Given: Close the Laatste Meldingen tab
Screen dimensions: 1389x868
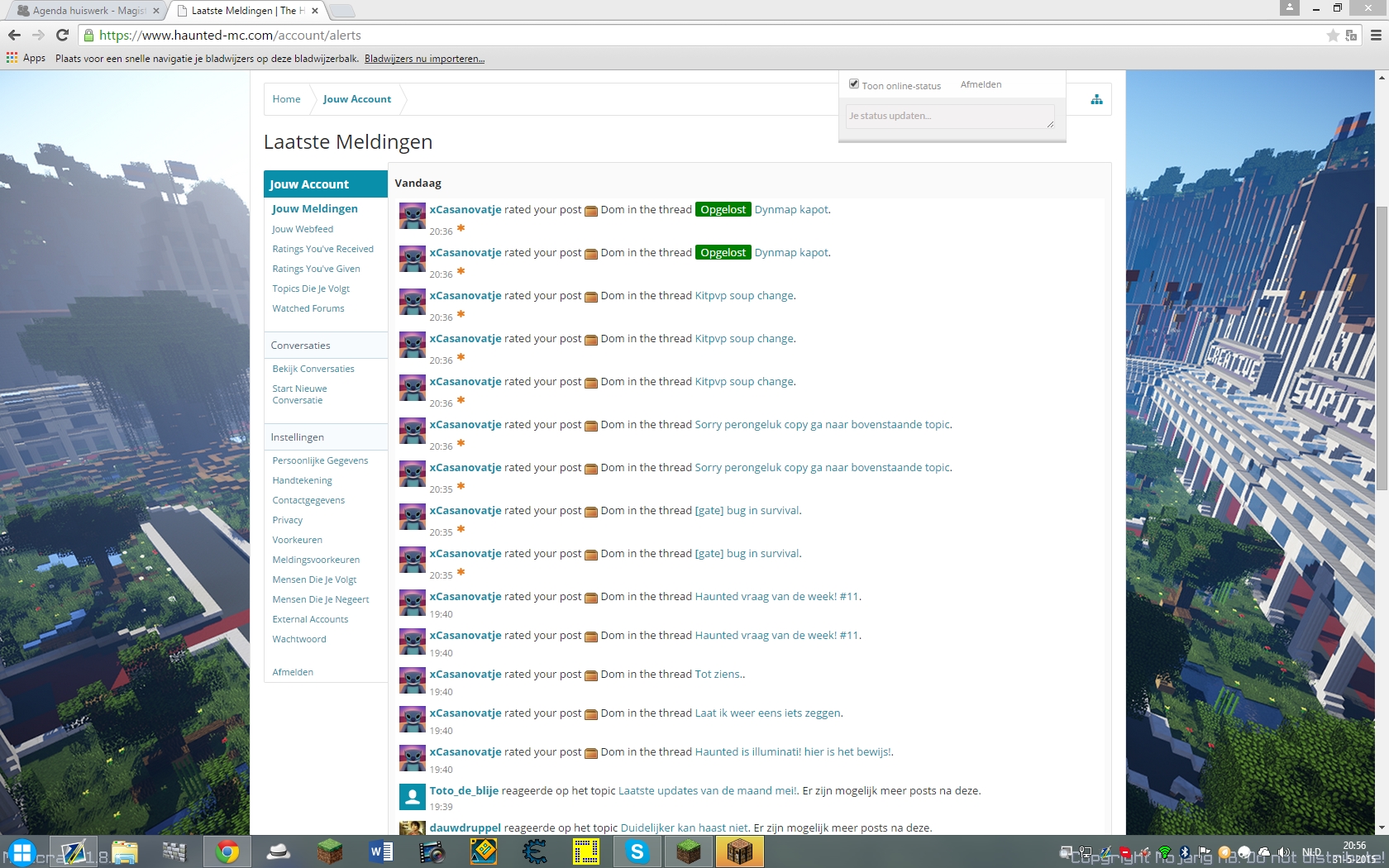Looking at the screenshot, I should [x=315, y=11].
